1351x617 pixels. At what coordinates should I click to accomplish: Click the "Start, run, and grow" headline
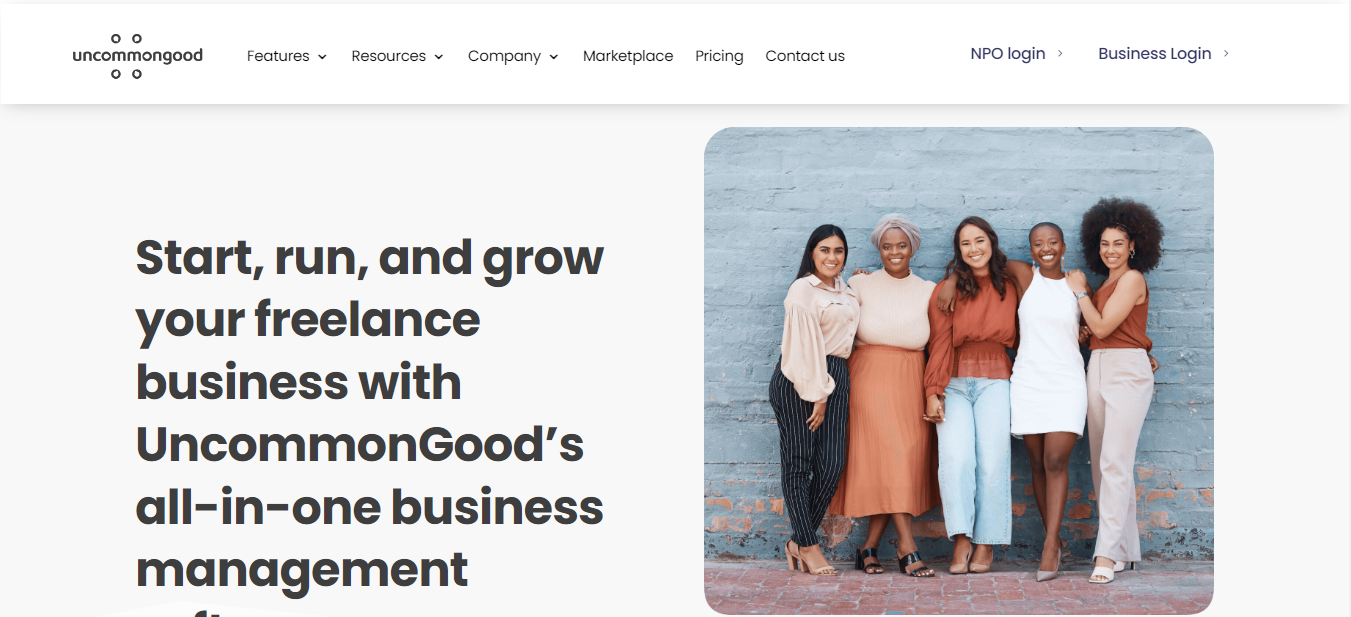click(x=369, y=258)
